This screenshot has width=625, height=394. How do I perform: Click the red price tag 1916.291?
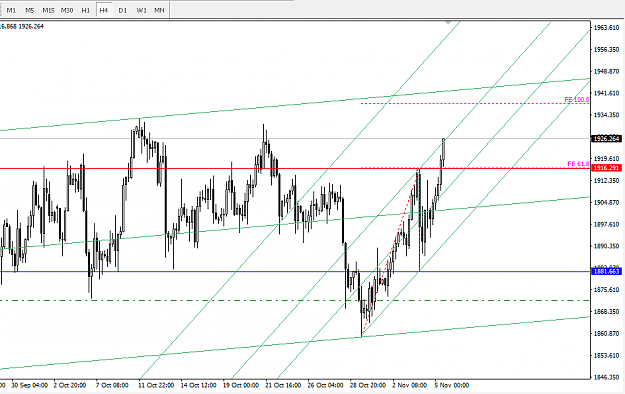606,168
